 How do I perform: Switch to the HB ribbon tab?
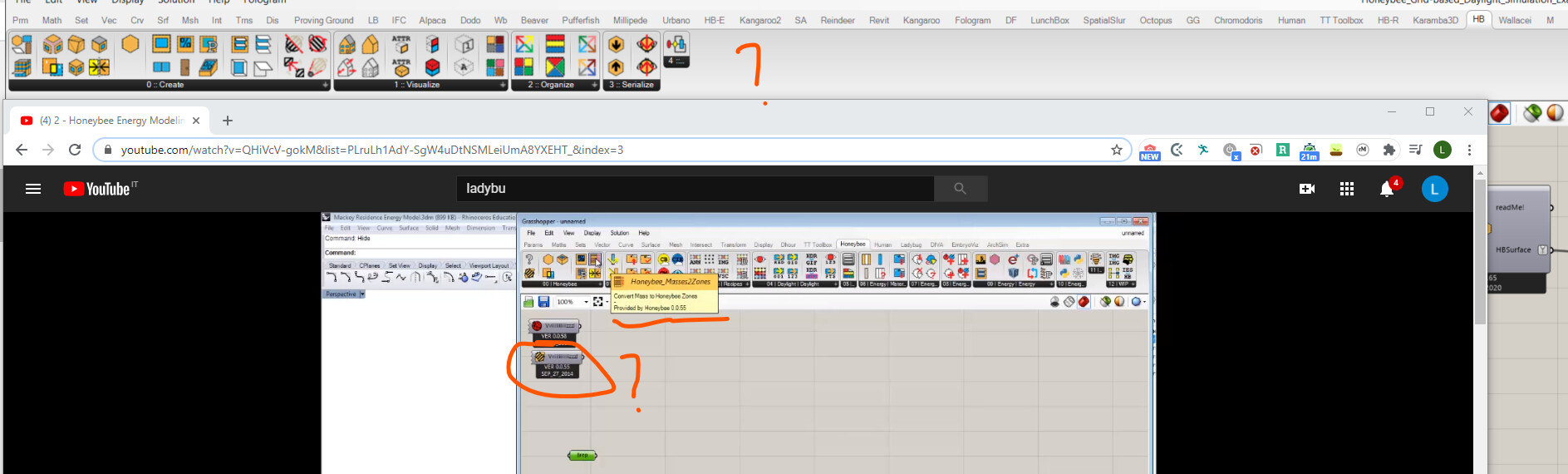[1478, 19]
